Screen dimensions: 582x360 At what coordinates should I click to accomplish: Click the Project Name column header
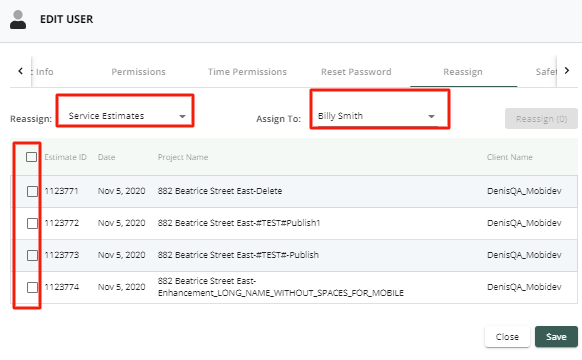tap(183, 157)
